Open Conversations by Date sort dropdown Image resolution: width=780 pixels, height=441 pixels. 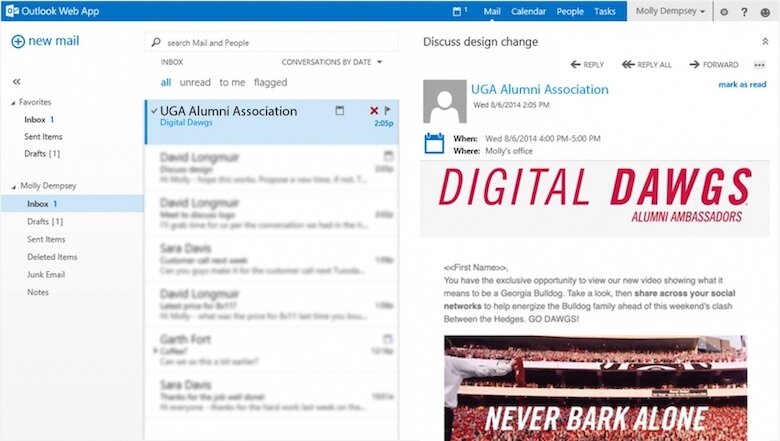coord(332,62)
